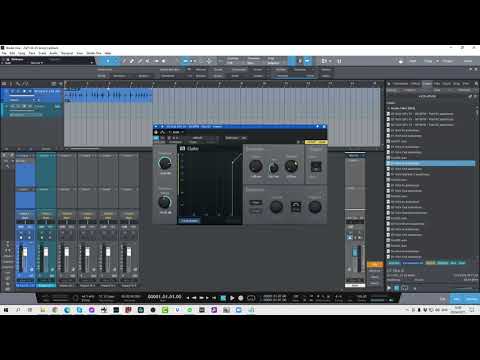The image size is (480, 360).
Task: Click the middle knob in the Gater upper right section
Action: point(273,167)
